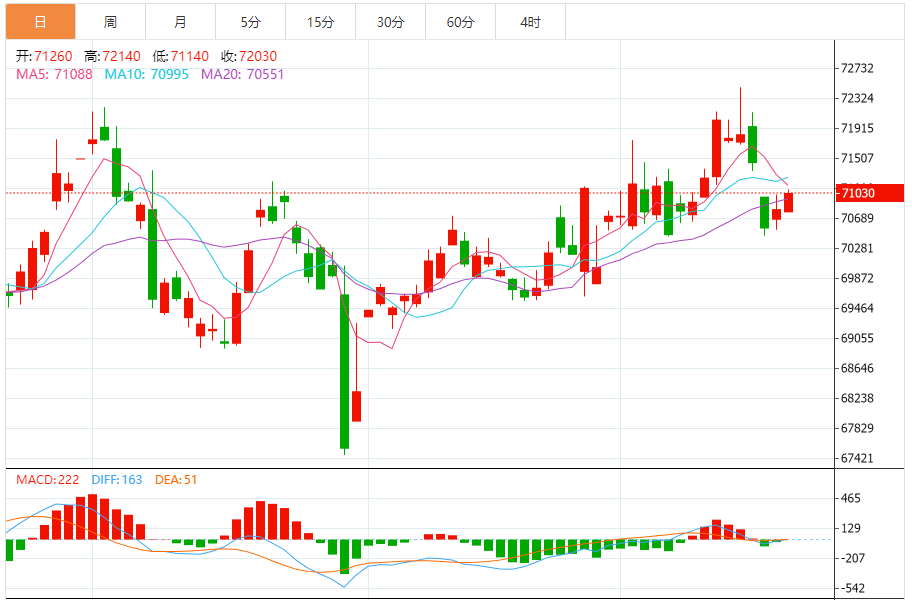Click the 68238 price axis label
The image size is (912, 600).
click(857, 398)
